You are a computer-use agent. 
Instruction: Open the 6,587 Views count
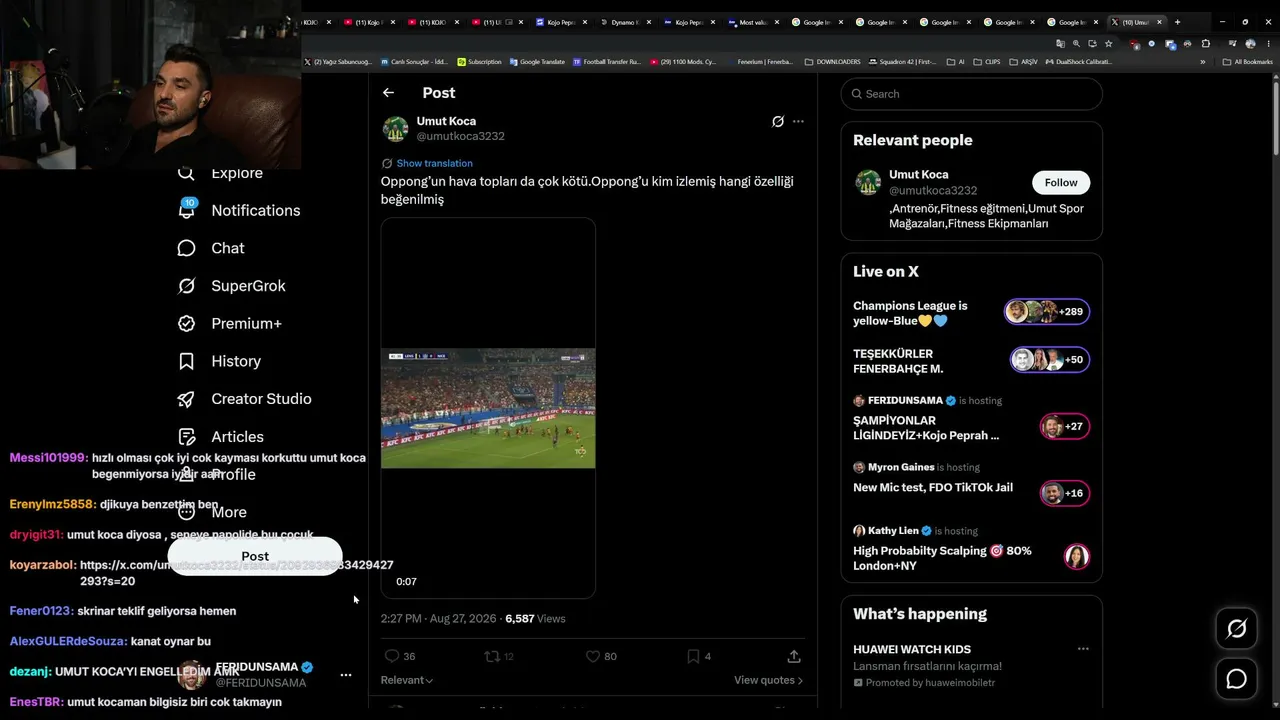[535, 619]
